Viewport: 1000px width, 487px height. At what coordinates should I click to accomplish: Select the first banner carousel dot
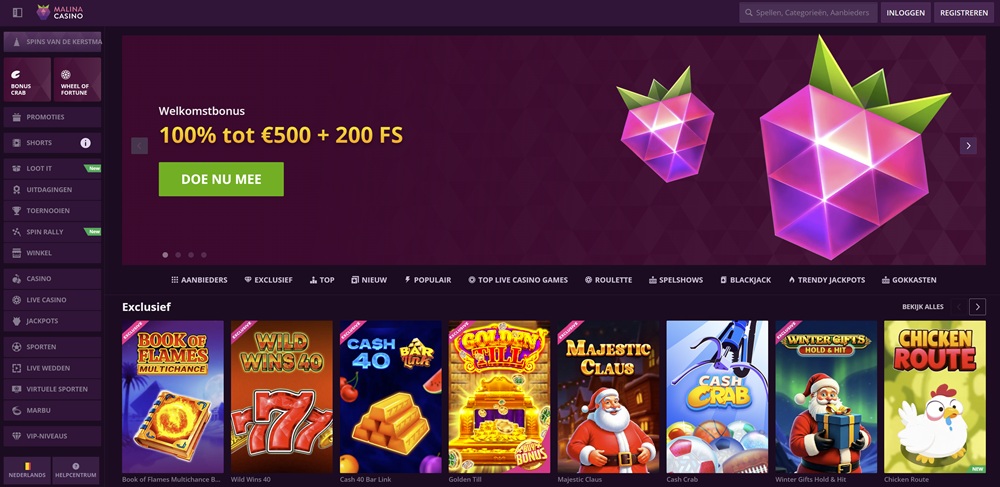165,255
